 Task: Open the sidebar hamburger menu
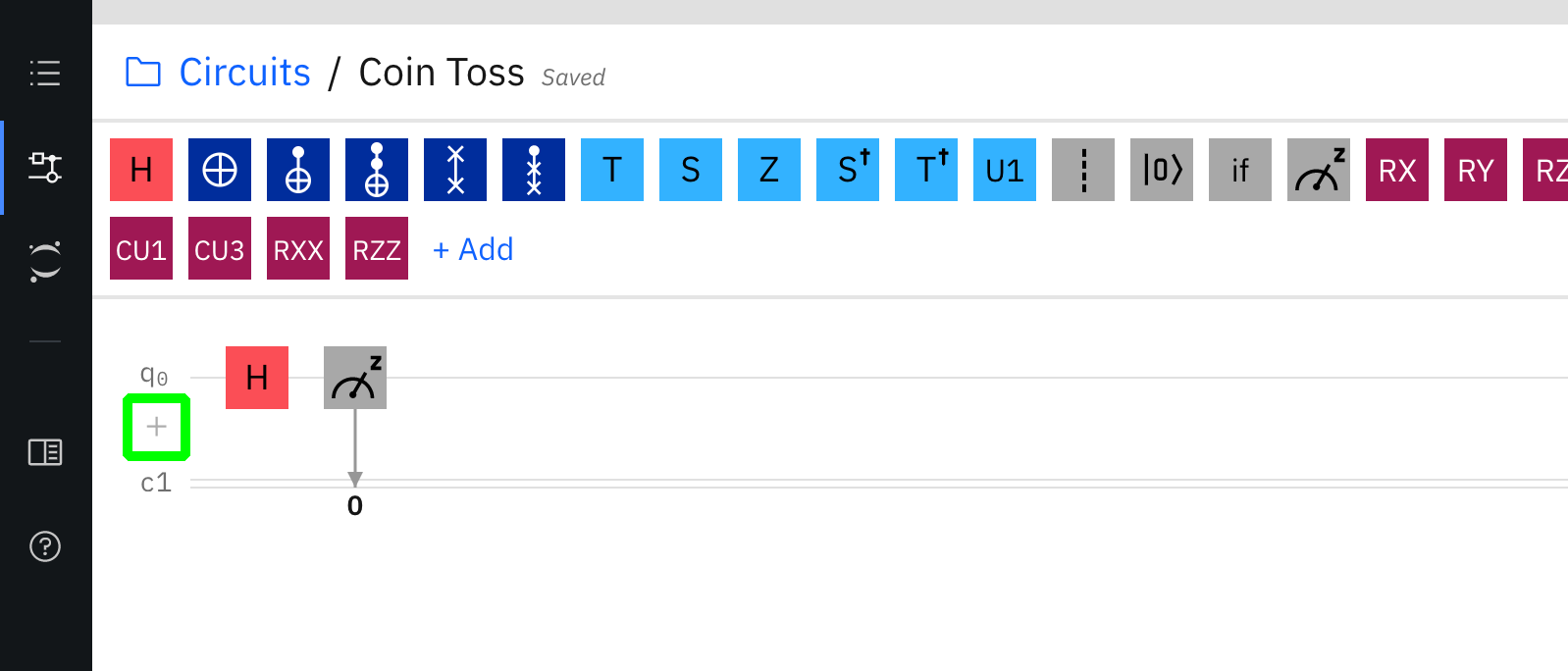[45, 73]
